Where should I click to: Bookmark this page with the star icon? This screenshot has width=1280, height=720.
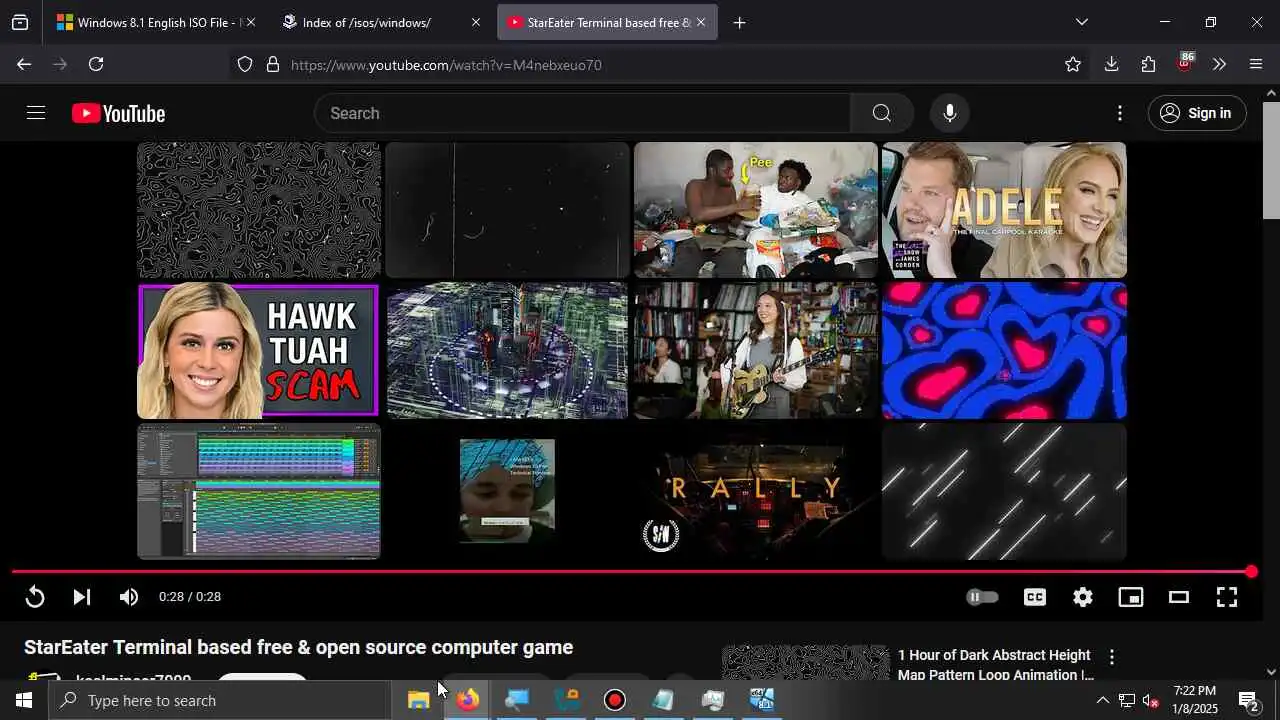pyautogui.click(x=1073, y=65)
